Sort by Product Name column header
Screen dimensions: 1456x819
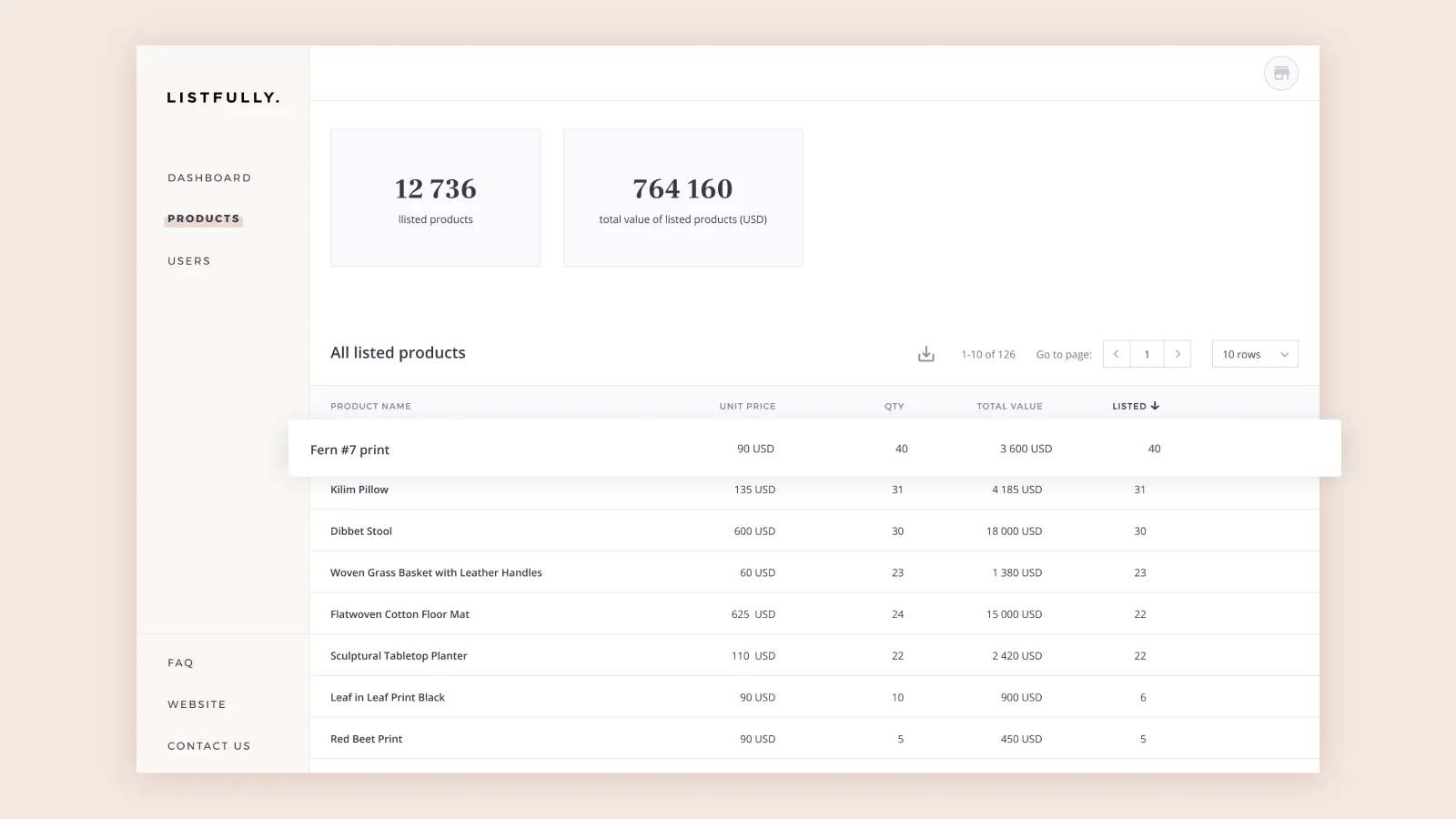[370, 406]
